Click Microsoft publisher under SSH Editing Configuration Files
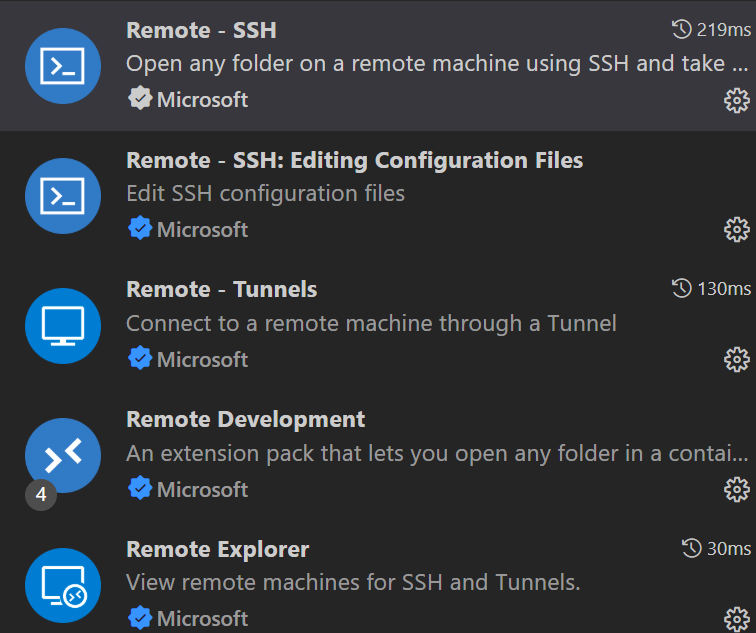Screen dimensions: 756x633 click(202, 229)
